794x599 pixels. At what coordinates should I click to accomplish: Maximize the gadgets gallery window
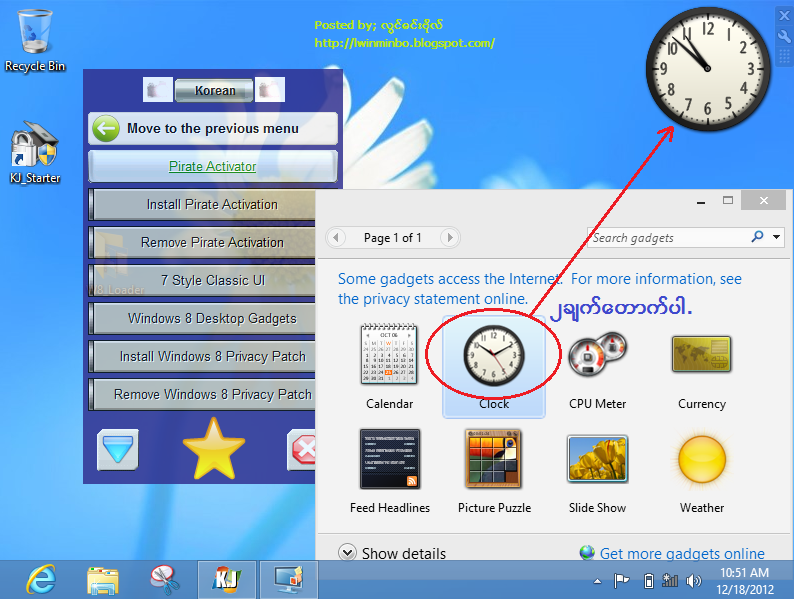point(728,200)
